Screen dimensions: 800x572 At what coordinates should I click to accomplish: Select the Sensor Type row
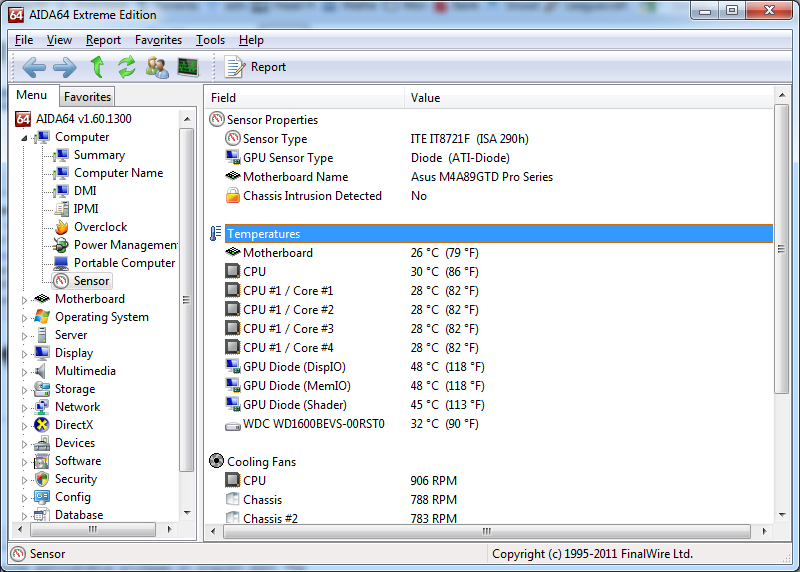pos(490,139)
